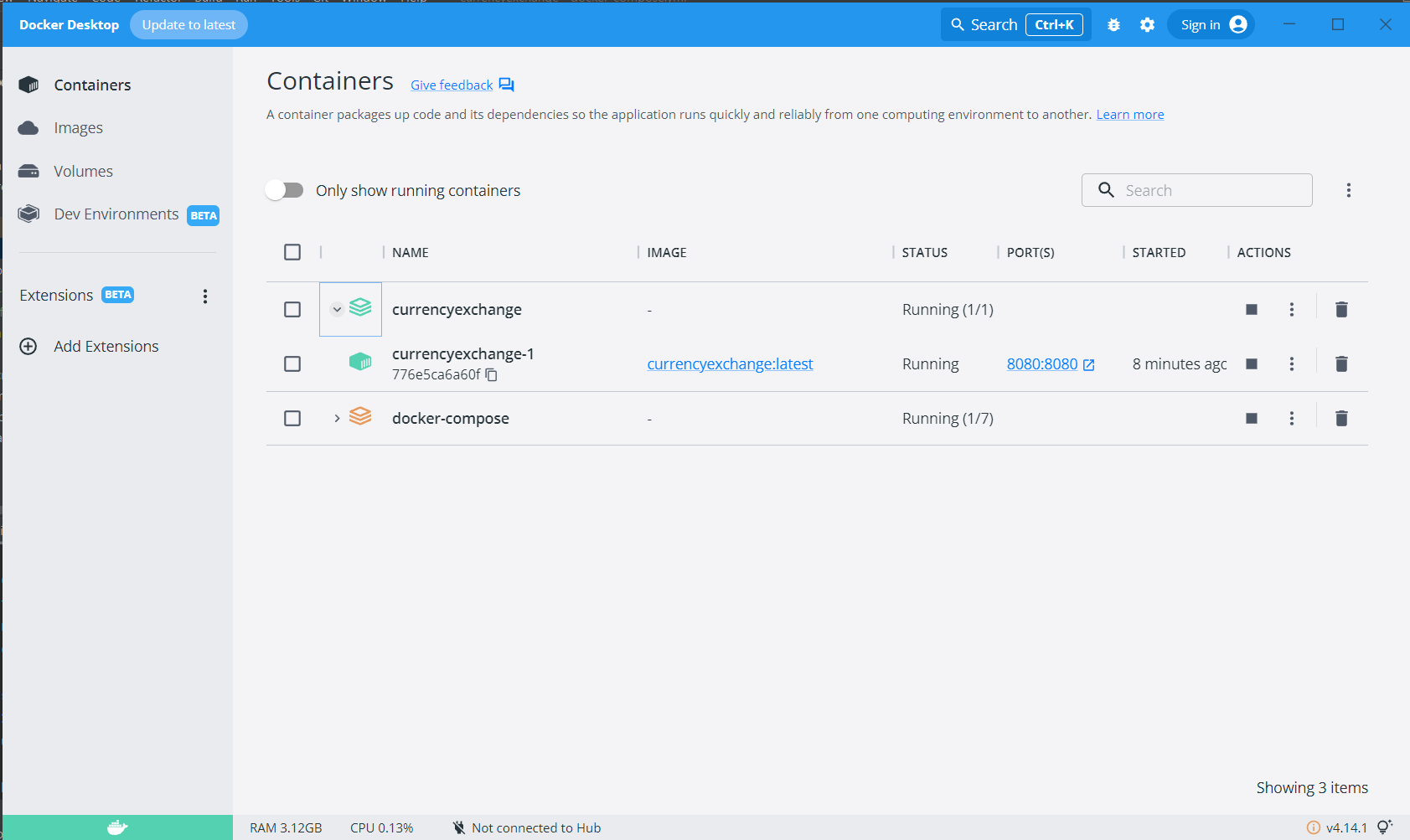Select the currencyexchange stack checkbox
Image resolution: width=1410 pixels, height=840 pixels.
[292, 309]
